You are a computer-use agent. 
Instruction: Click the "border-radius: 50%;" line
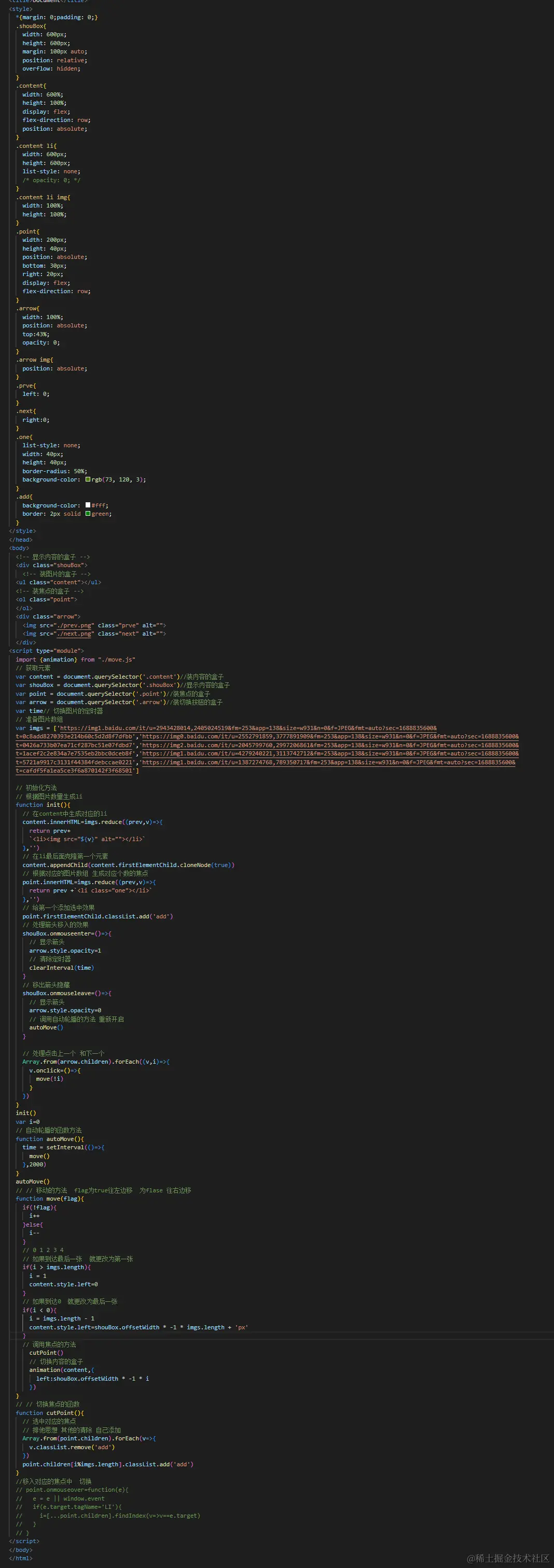coord(55,471)
